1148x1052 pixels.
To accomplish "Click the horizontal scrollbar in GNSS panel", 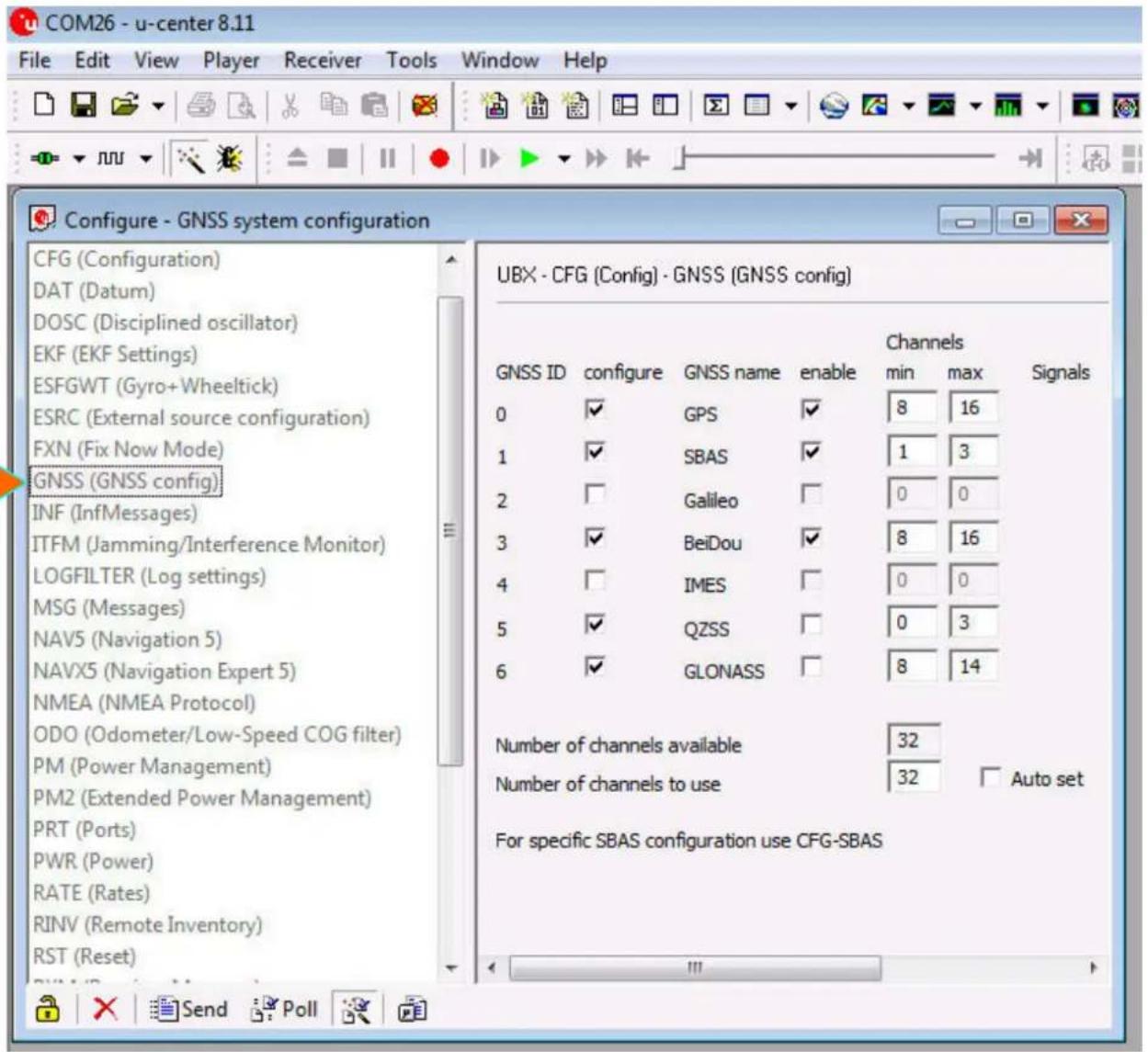I will (x=695, y=967).
